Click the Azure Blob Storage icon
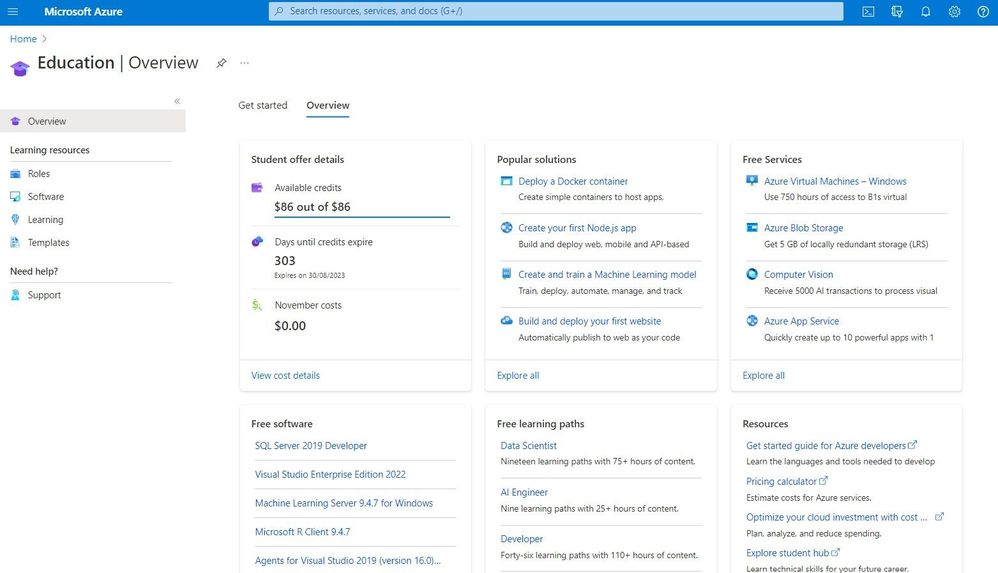The height and width of the screenshot is (573, 998). [752, 227]
